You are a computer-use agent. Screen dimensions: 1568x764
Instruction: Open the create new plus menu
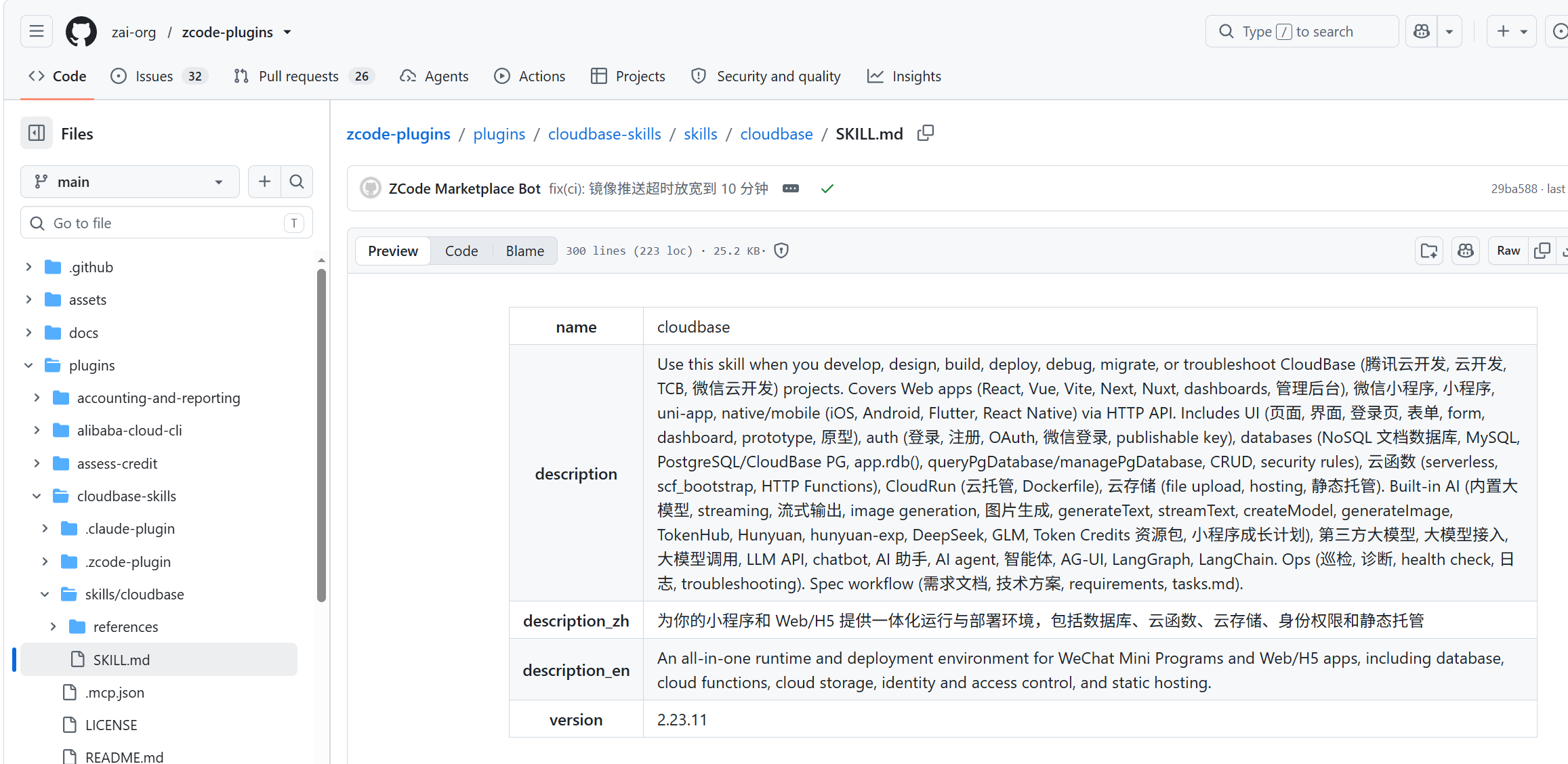click(x=1511, y=31)
